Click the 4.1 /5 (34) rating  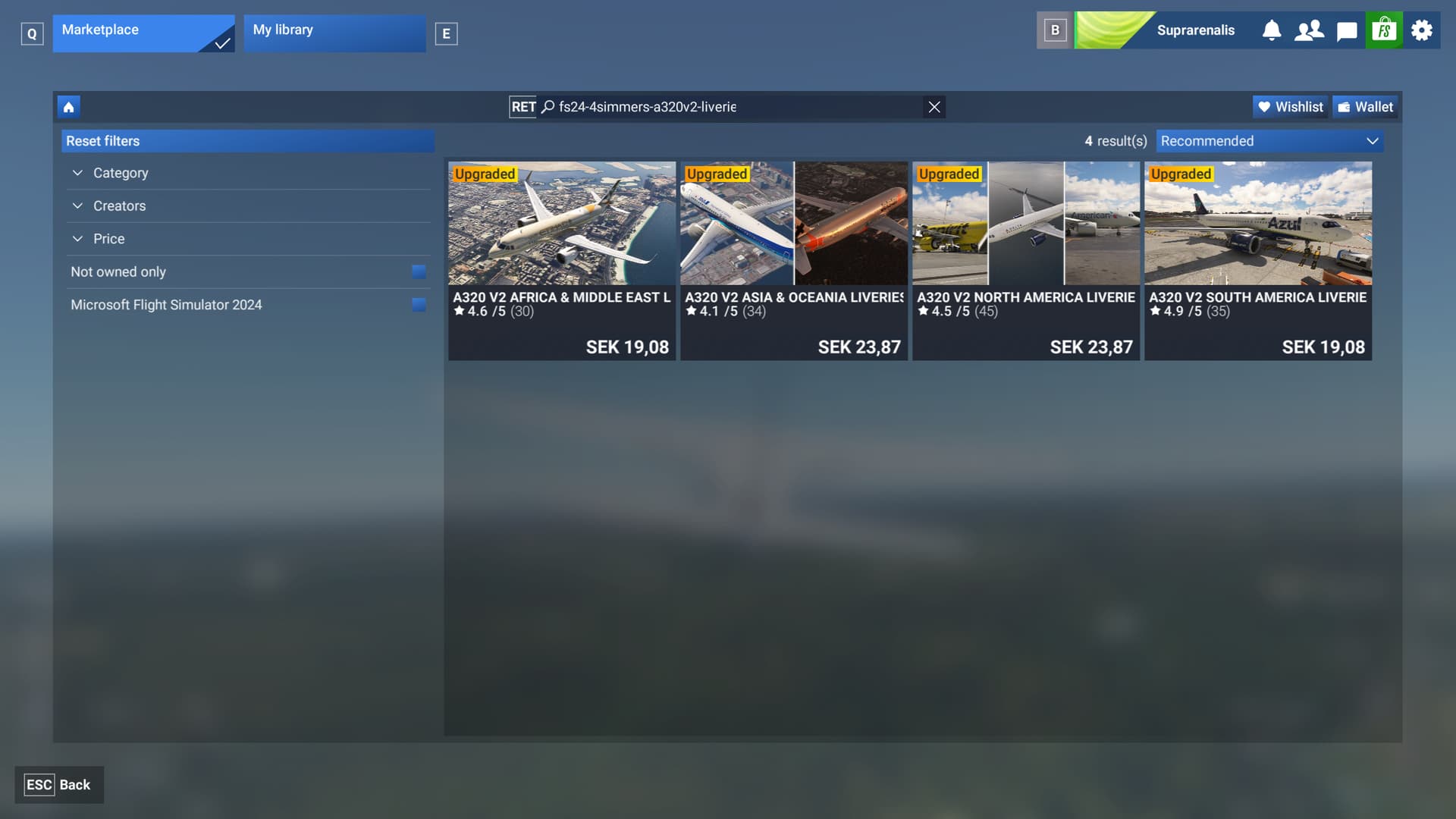coord(726,312)
